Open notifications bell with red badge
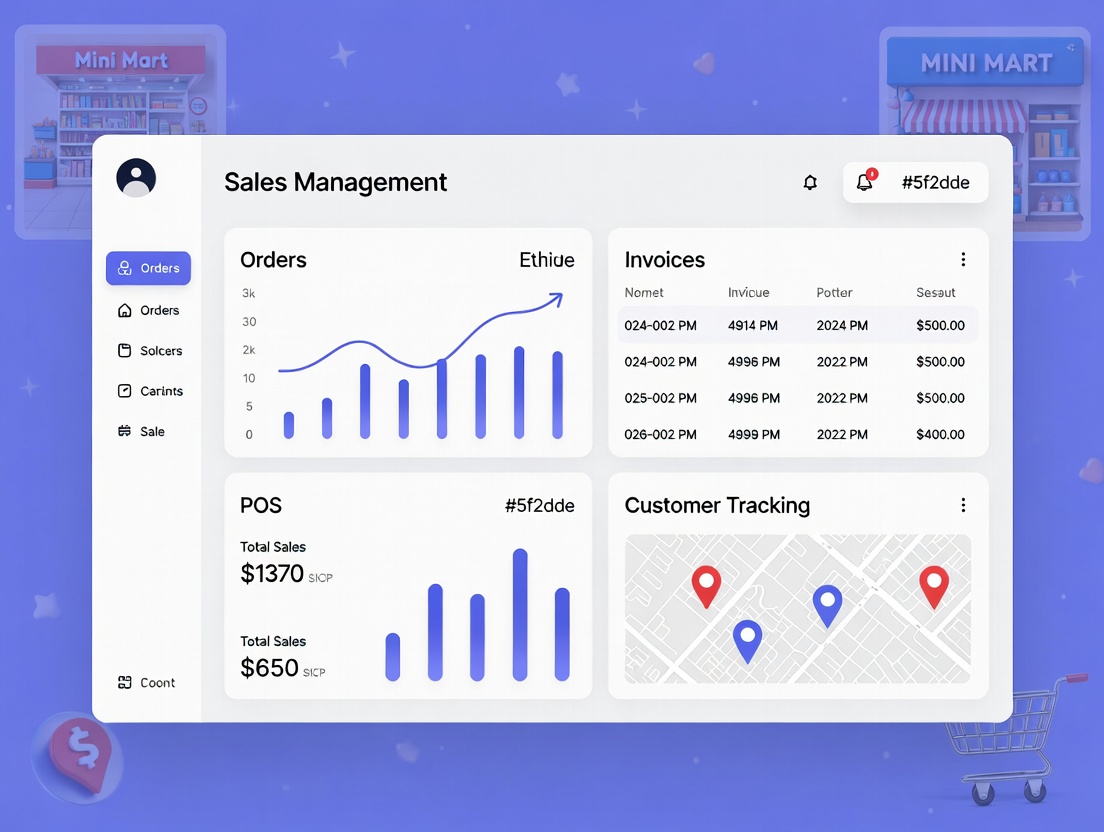 tap(865, 182)
